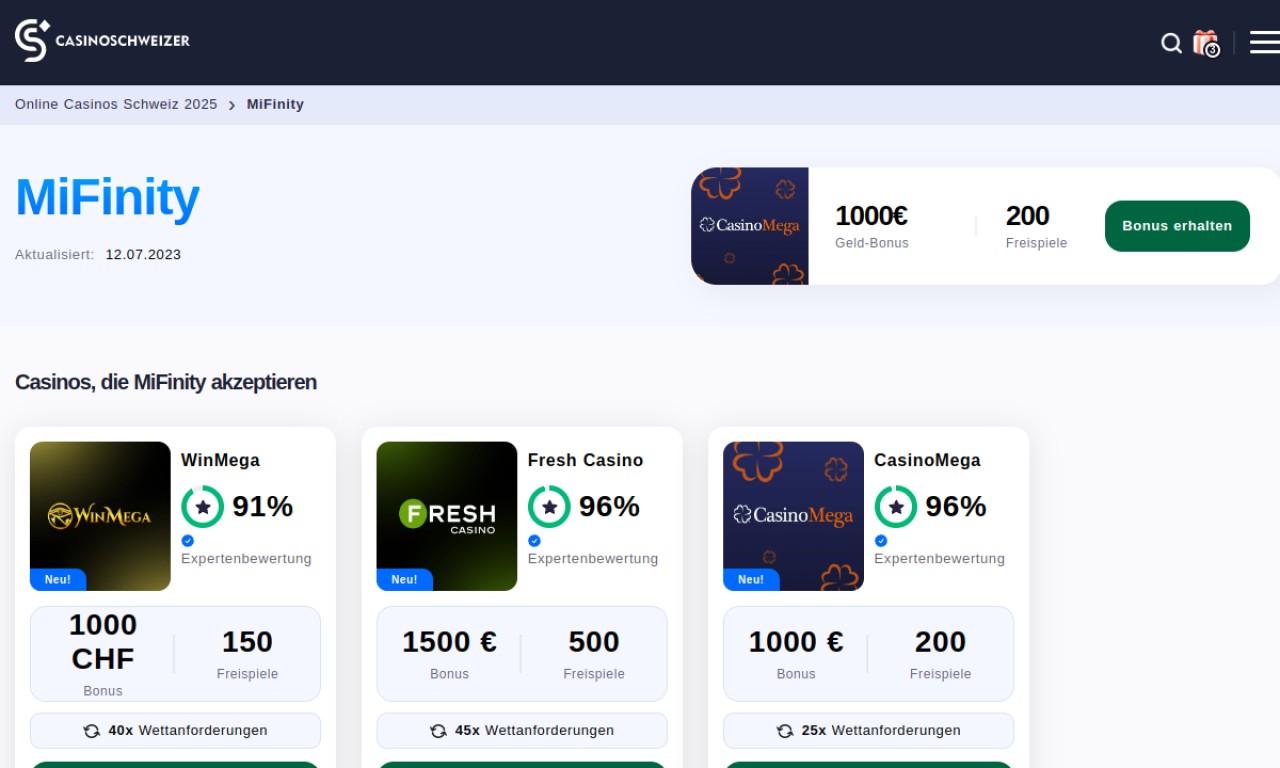Open the Fresh Casino logo thumbnail
This screenshot has height=768, width=1280.
pyautogui.click(x=447, y=516)
